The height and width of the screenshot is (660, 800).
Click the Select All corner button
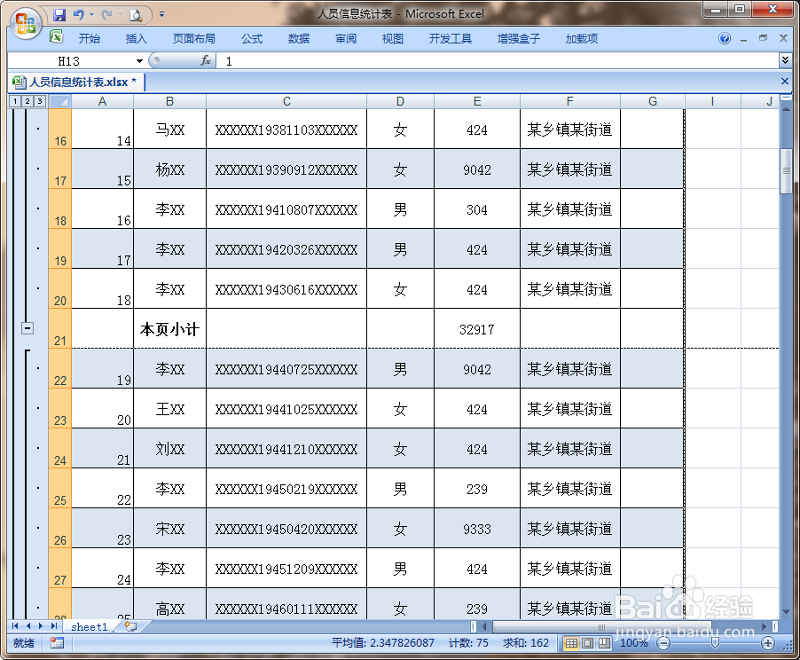coord(60,101)
